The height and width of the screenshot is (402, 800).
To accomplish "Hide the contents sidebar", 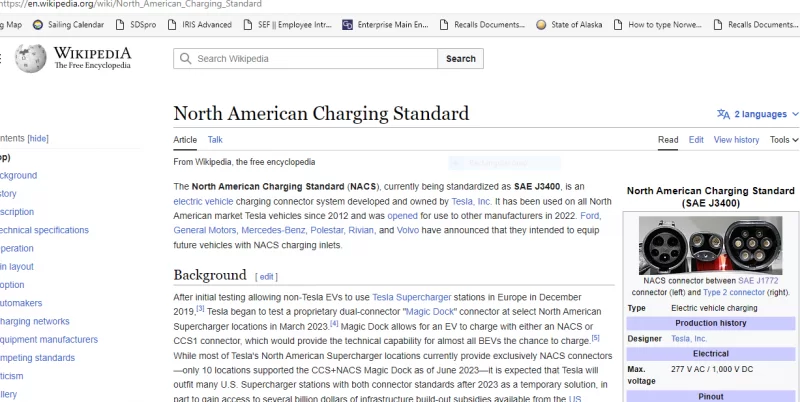I will pyautogui.click(x=38, y=138).
